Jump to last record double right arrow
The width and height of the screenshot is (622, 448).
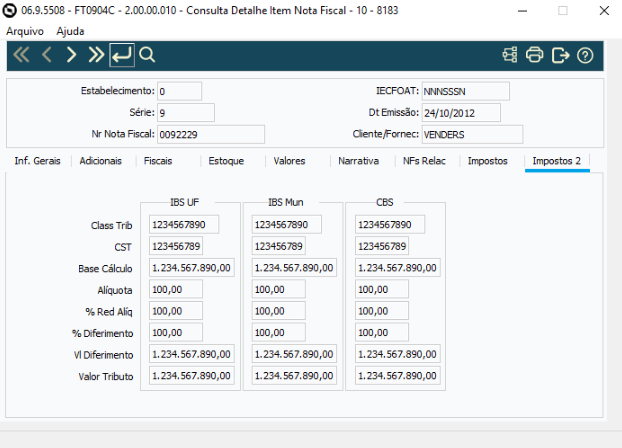[x=96, y=55]
